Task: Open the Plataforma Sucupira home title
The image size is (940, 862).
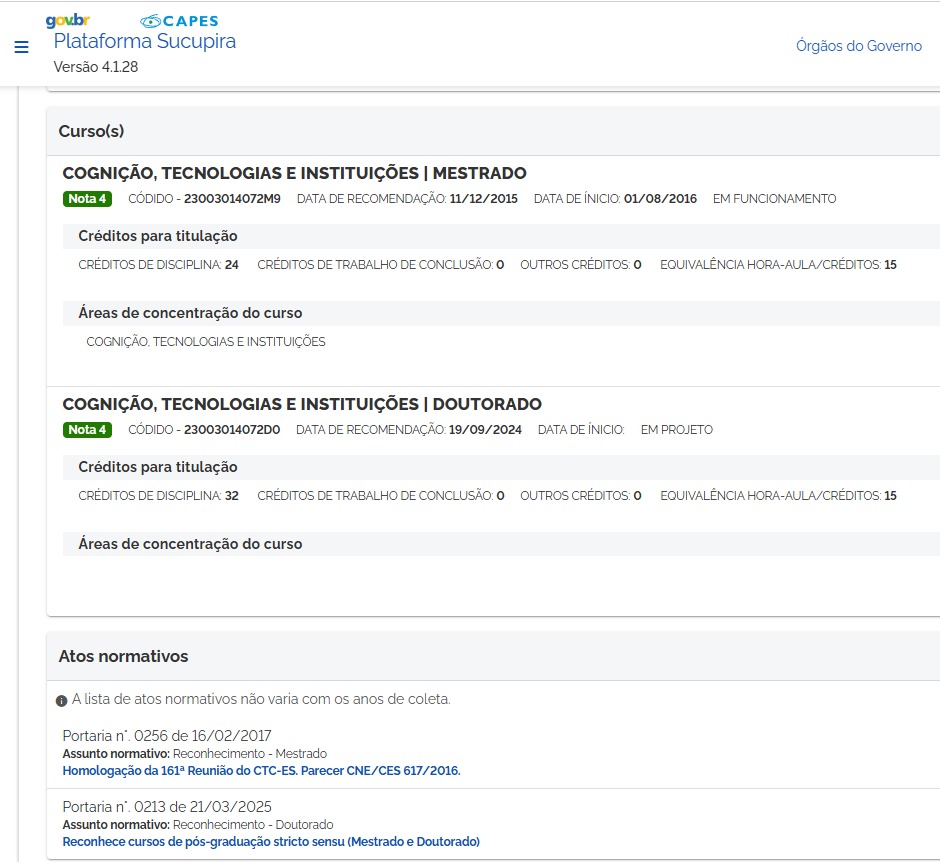Action: point(144,41)
